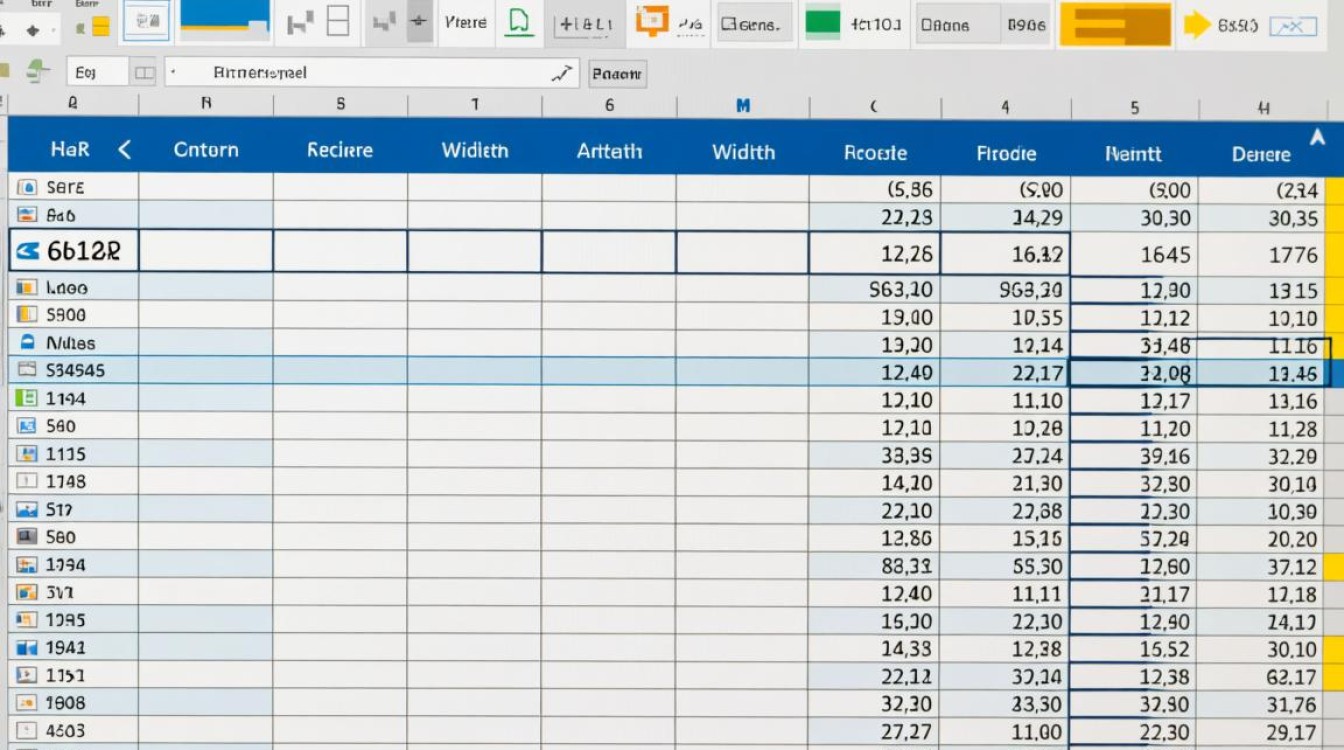The image size is (1344, 750).
Task: Click the pressed plus icon in top toolbar
Action: [x=420, y=21]
